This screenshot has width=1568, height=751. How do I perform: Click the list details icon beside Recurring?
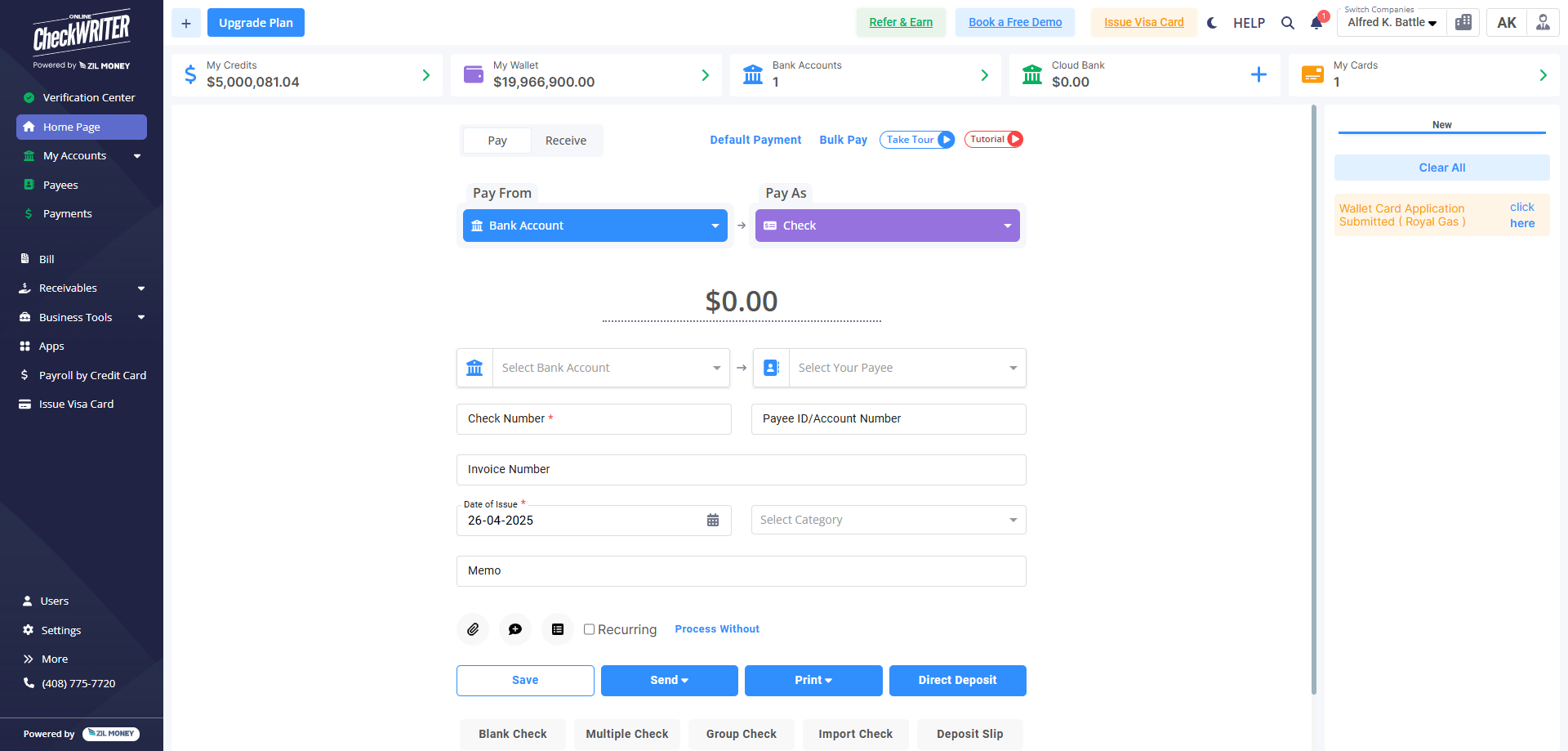coord(558,629)
